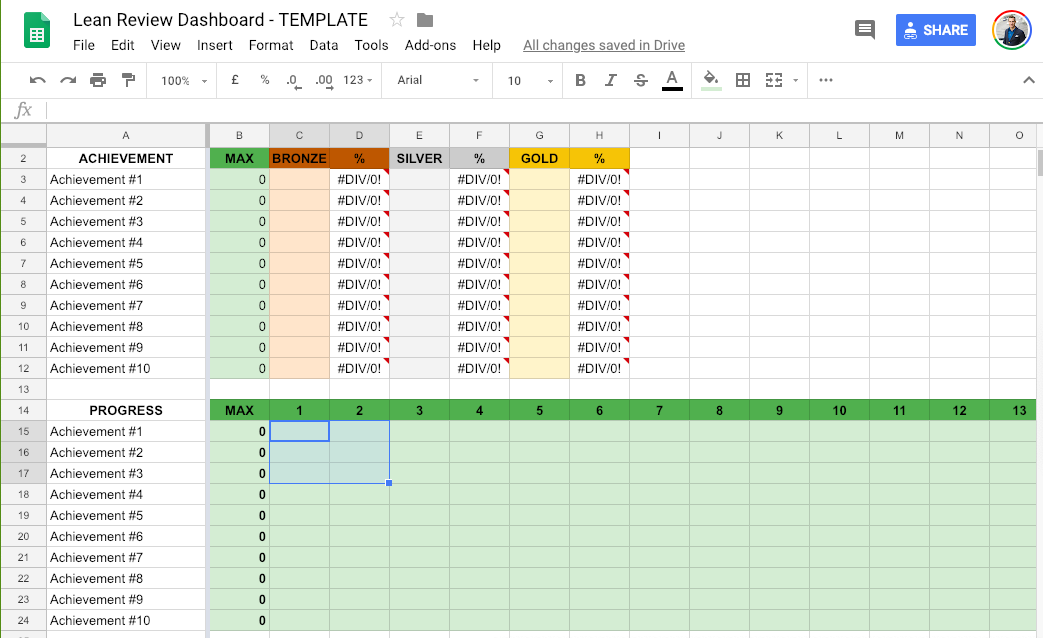The image size is (1043, 638).
Task: Open the View menu
Action: click(x=166, y=45)
